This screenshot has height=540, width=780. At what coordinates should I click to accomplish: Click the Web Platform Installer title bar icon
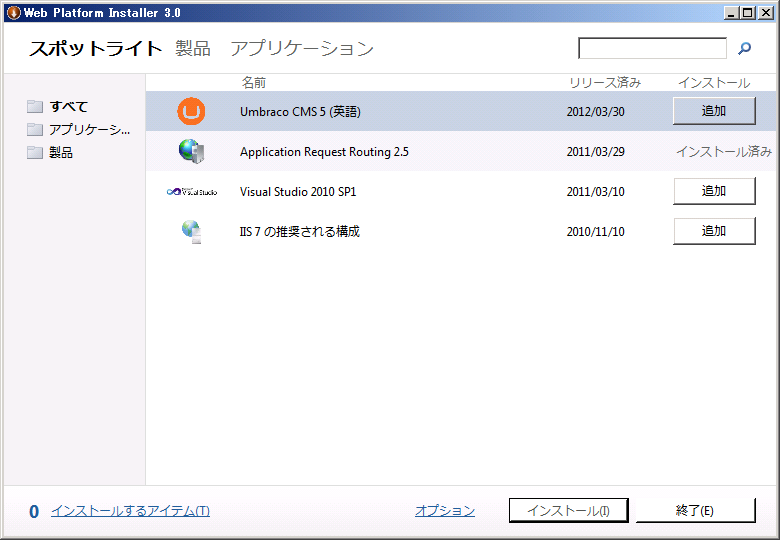[14, 12]
